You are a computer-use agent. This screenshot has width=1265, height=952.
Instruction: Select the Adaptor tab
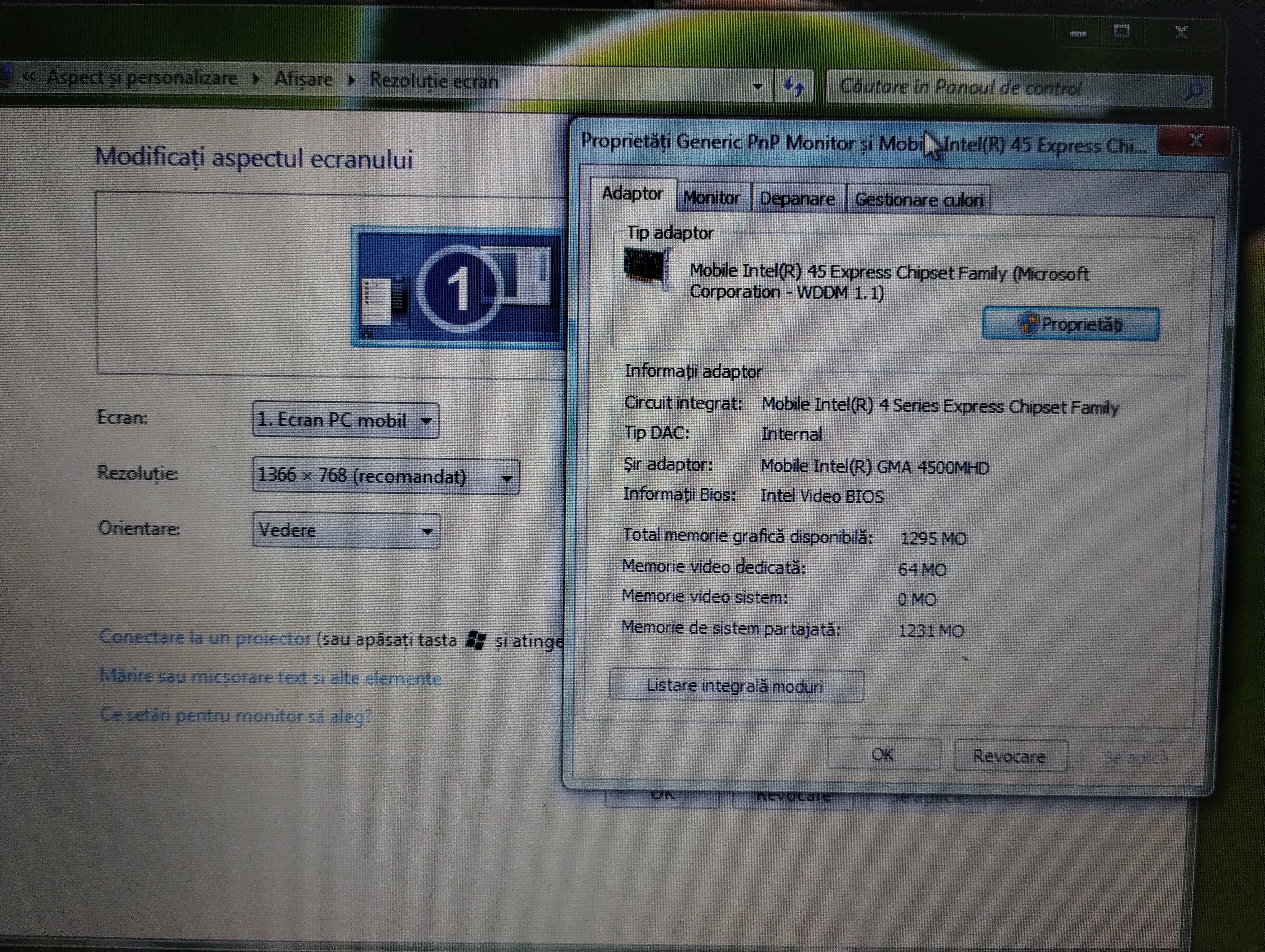tap(632, 194)
